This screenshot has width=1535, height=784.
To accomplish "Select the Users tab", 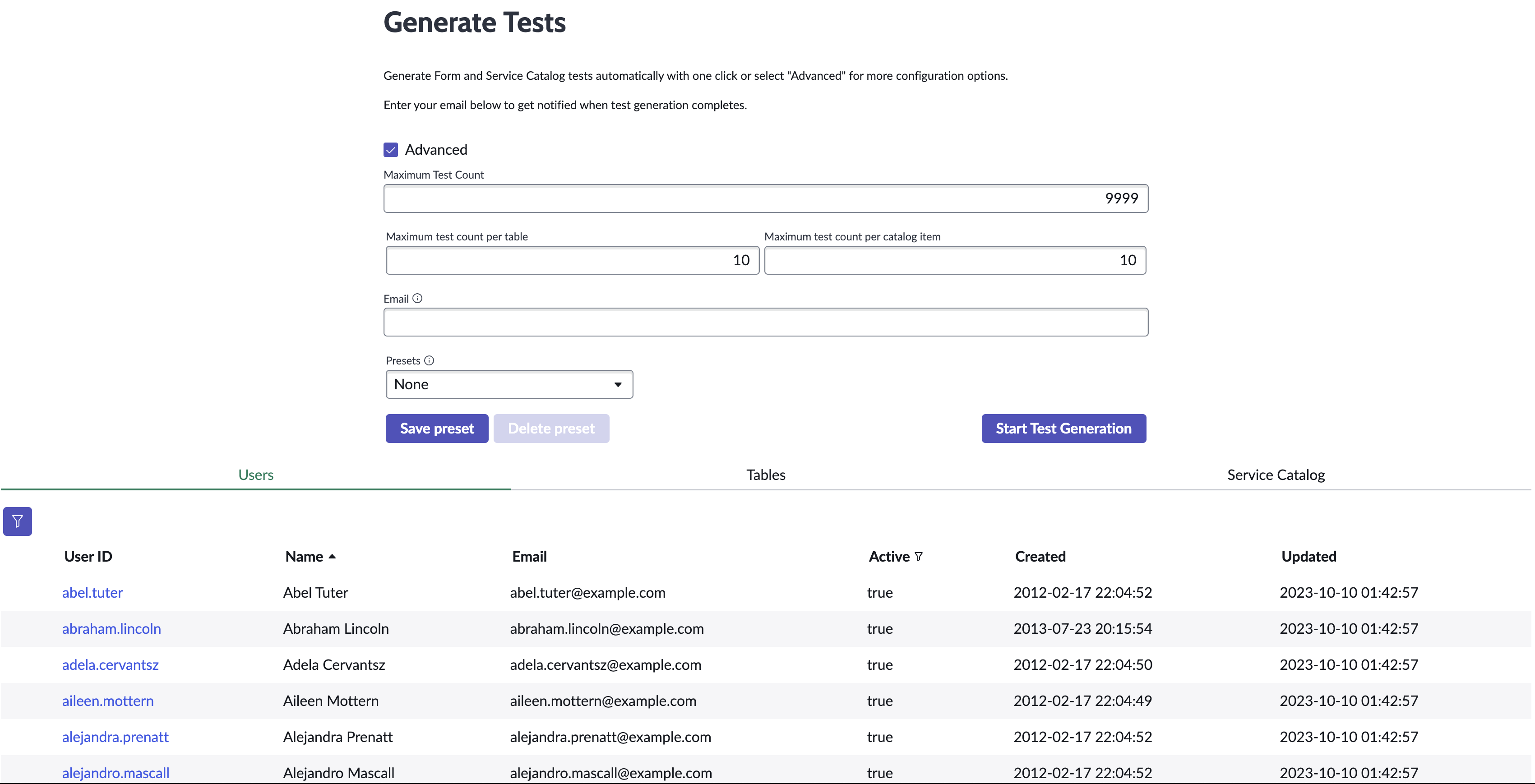I will pos(256,475).
